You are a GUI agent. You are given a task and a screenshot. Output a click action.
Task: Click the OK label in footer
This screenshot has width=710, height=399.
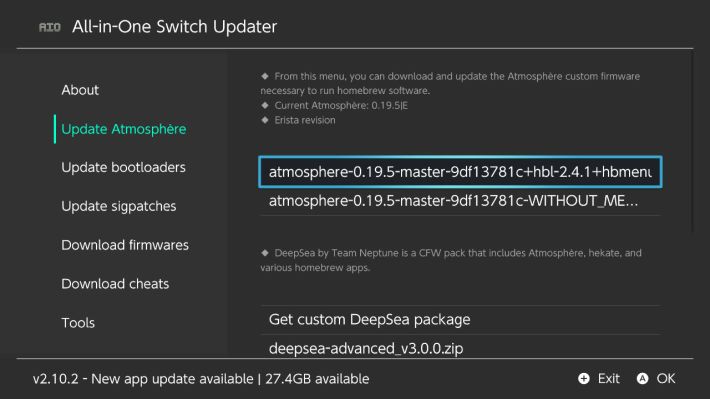666,379
